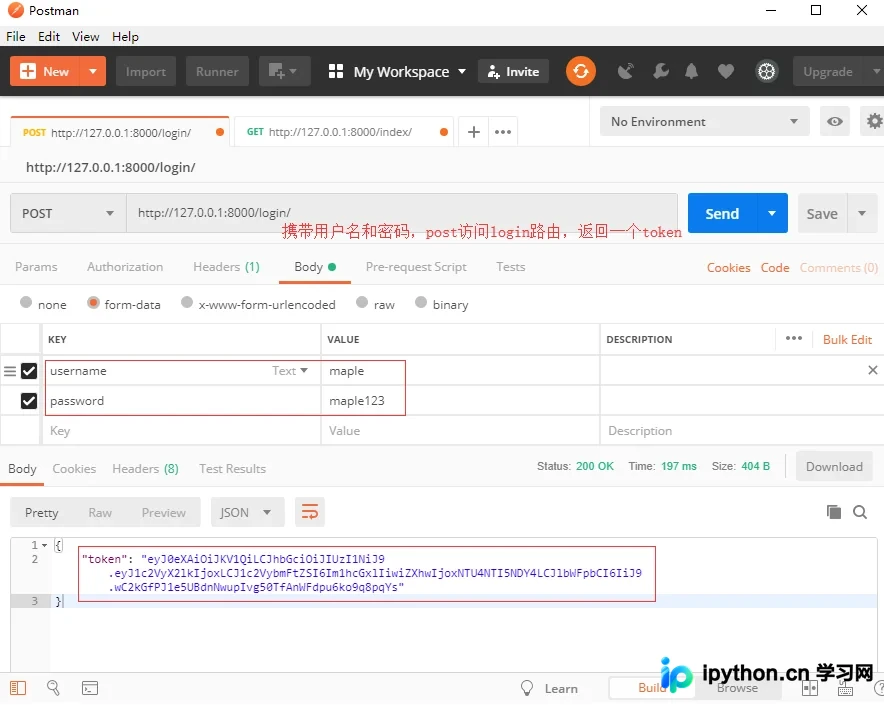Open the request Headers (1) tab
The height and width of the screenshot is (705, 884).
coord(227,267)
